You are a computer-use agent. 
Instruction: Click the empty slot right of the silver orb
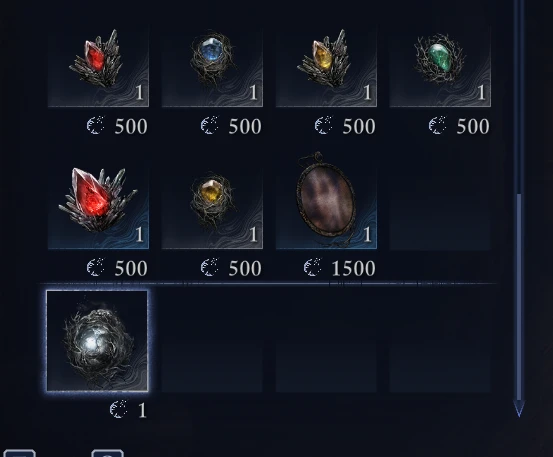(x=212, y=341)
